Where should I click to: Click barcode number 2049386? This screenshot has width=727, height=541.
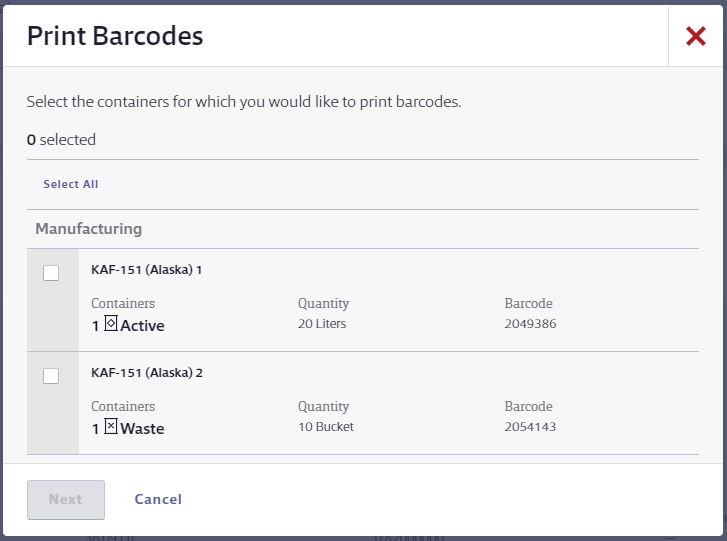click(530, 324)
